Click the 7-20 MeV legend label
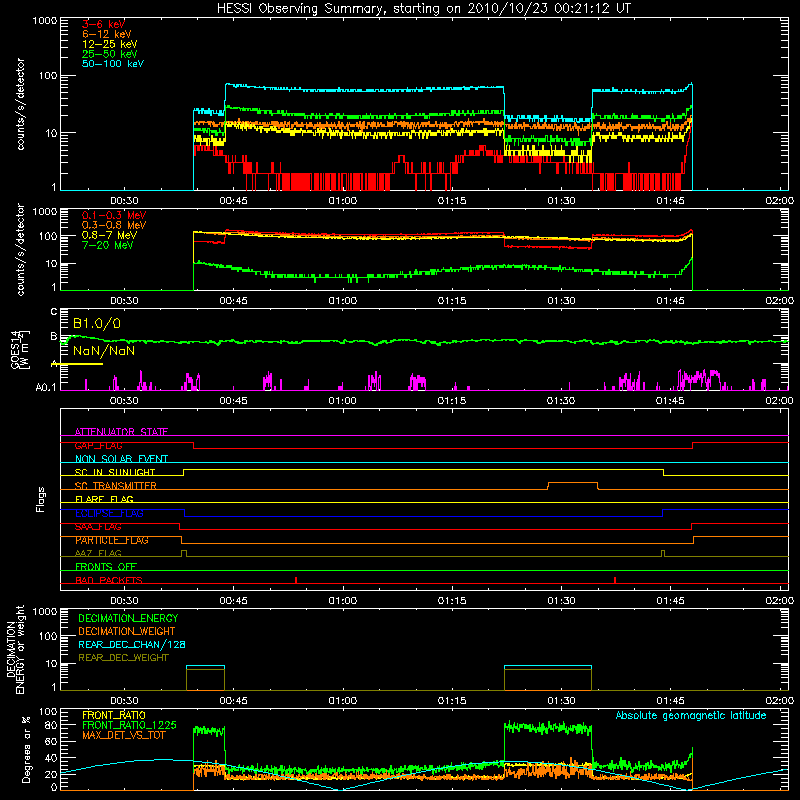 (108, 245)
